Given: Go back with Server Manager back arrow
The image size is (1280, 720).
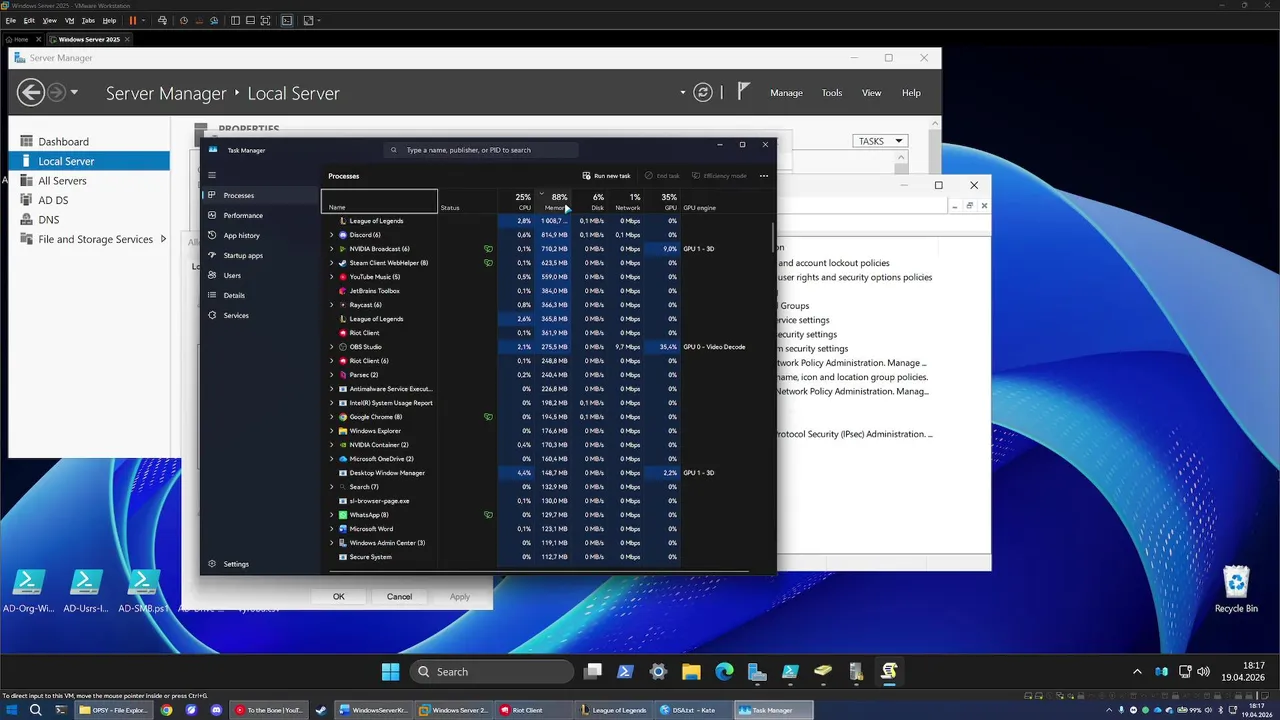Looking at the screenshot, I should (x=31, y=93).
